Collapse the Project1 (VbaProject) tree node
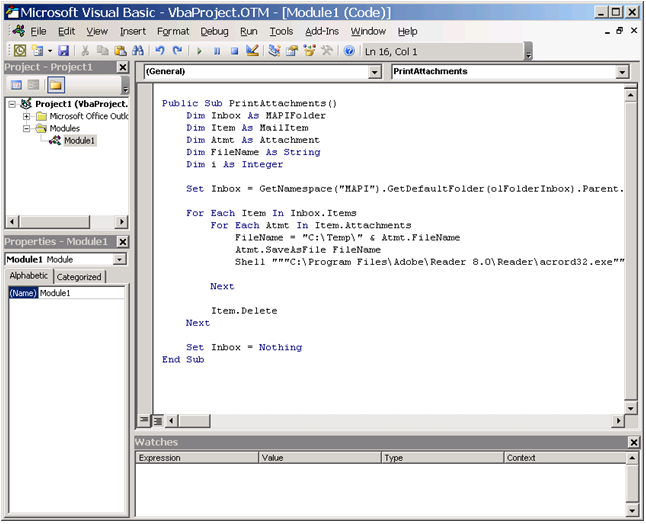The height and width of the screenshot is (524, 646). [12, 104]
